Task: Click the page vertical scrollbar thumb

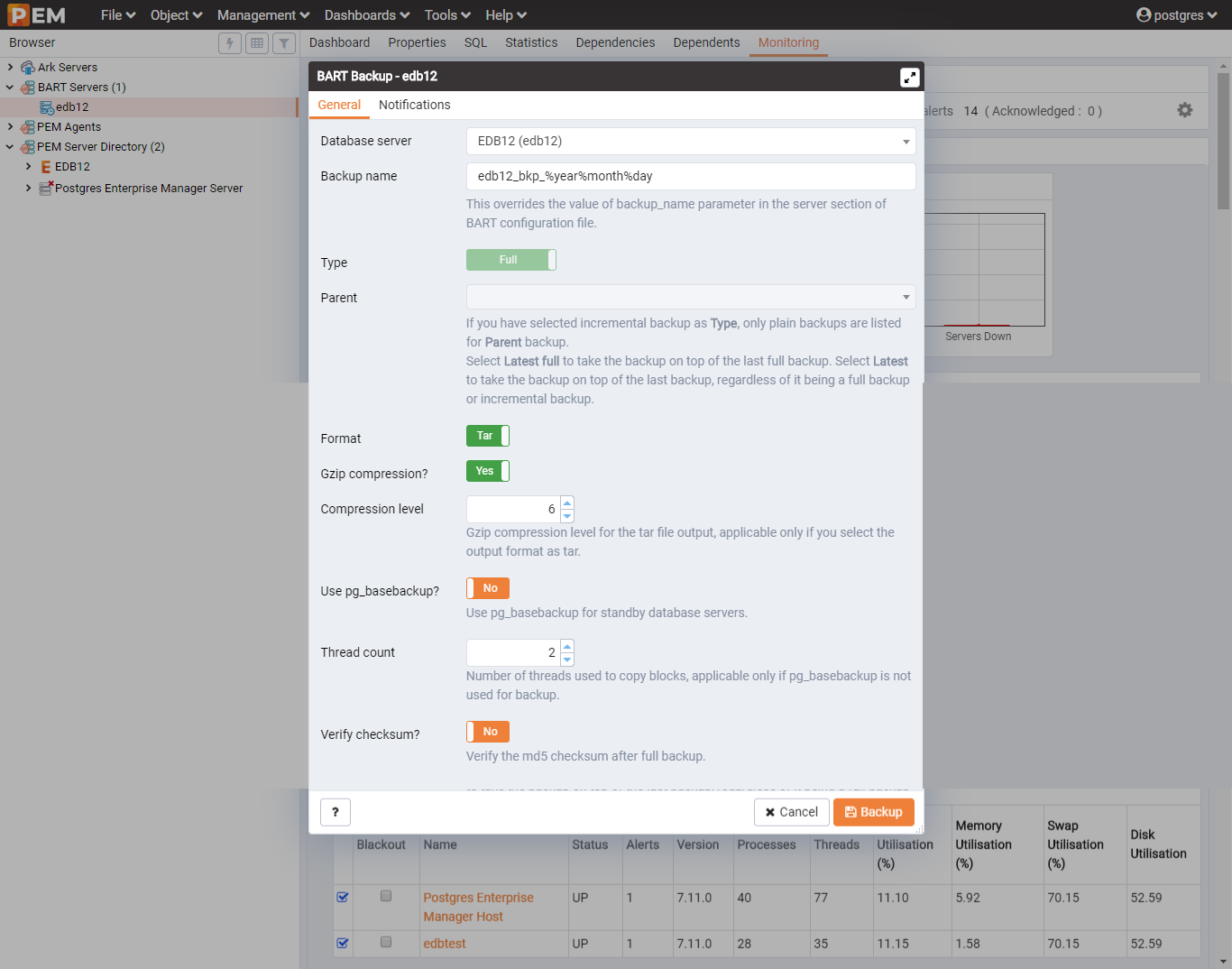Action: click(1224, 141)
